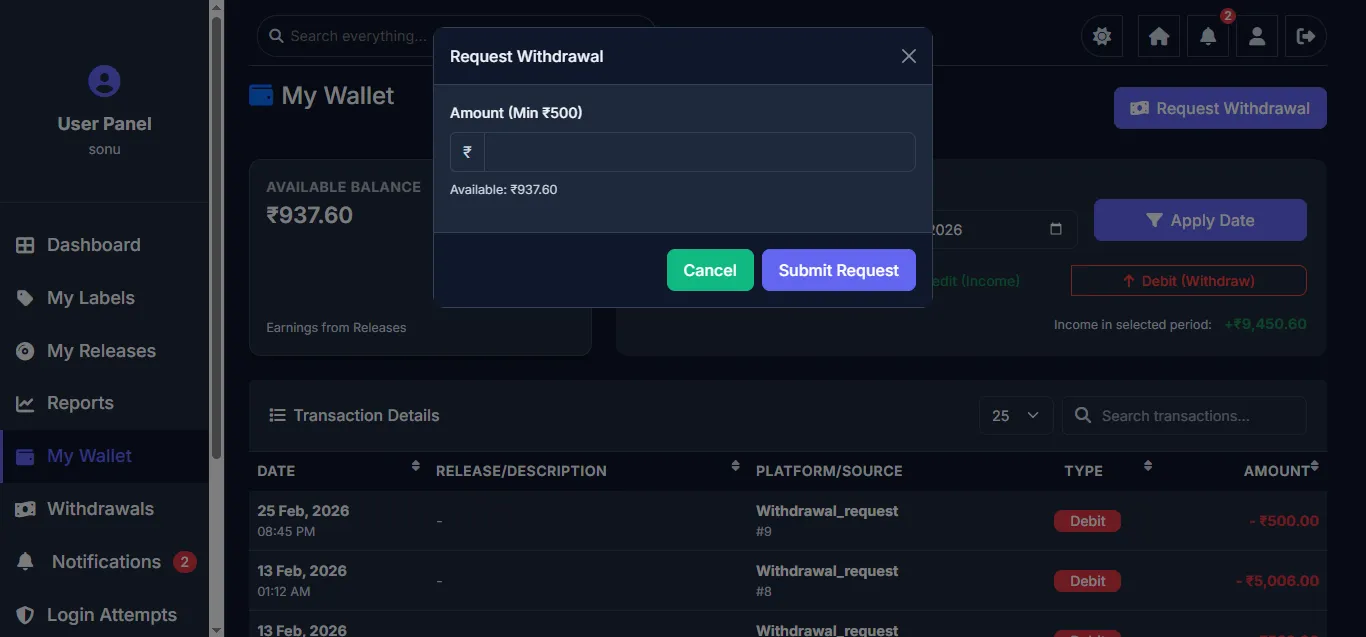Sort by RELEASE/DESCRIPTION column
The height and width of the screenshot is (637, 1366).
[588, 470]
